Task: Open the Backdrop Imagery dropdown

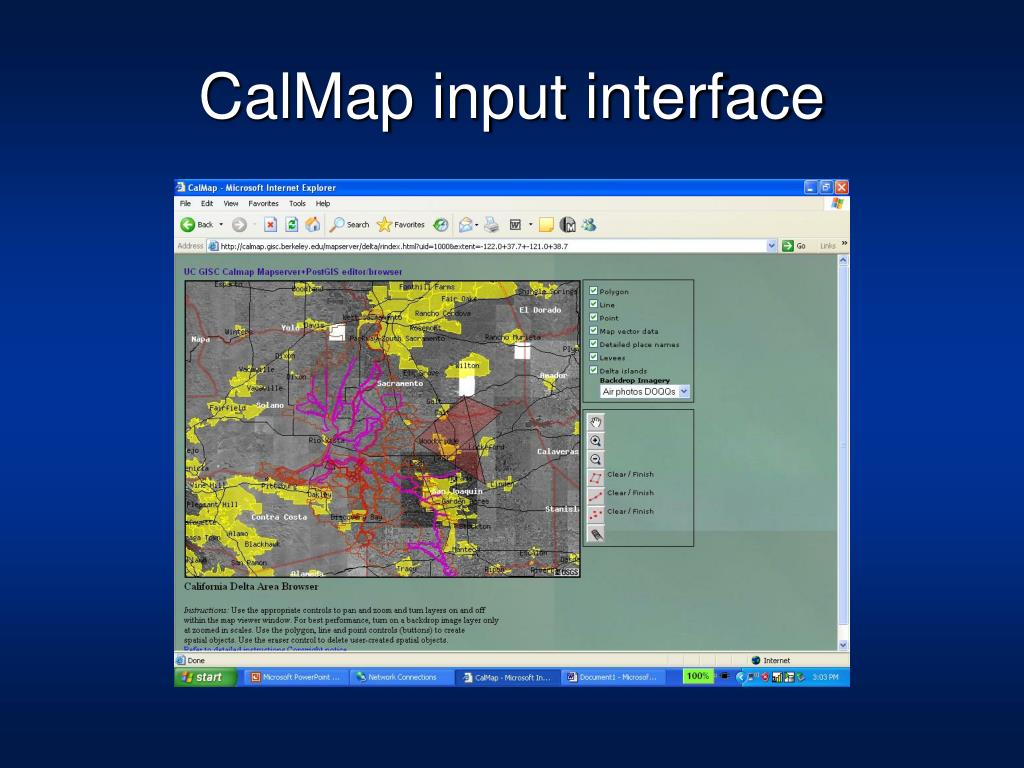Action: pyautogui.click(x=645, y=391)
